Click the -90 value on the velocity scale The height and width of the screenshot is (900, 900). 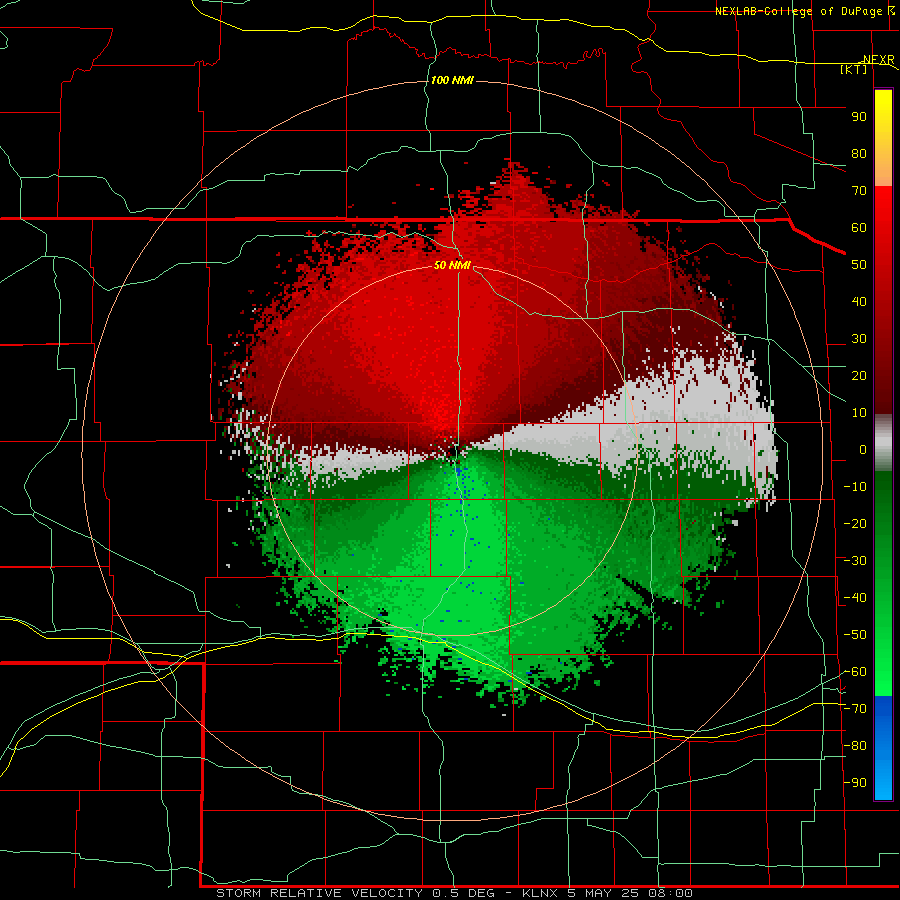855,783
